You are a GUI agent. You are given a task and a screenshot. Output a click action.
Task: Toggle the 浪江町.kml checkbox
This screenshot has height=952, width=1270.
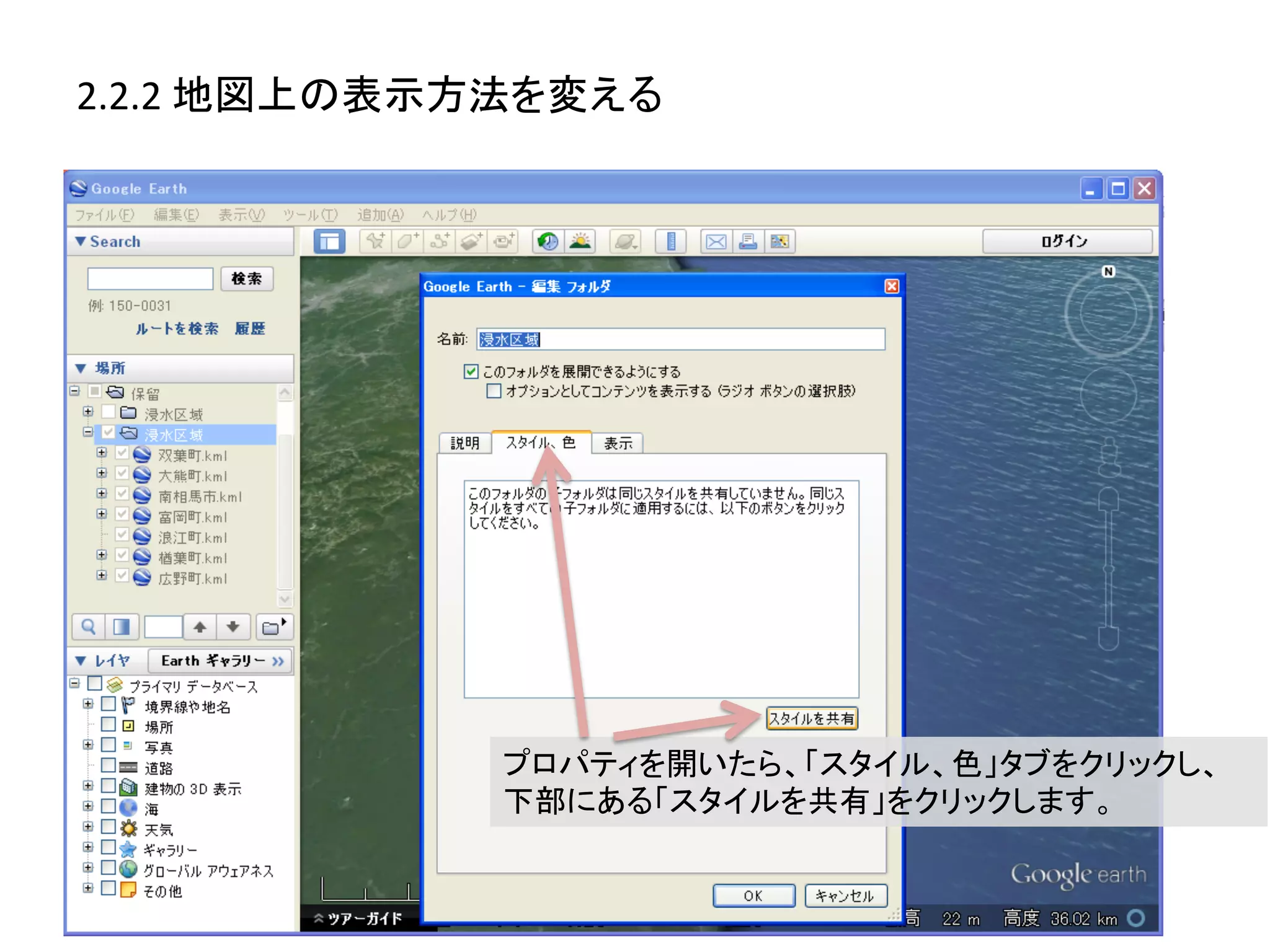122,535
